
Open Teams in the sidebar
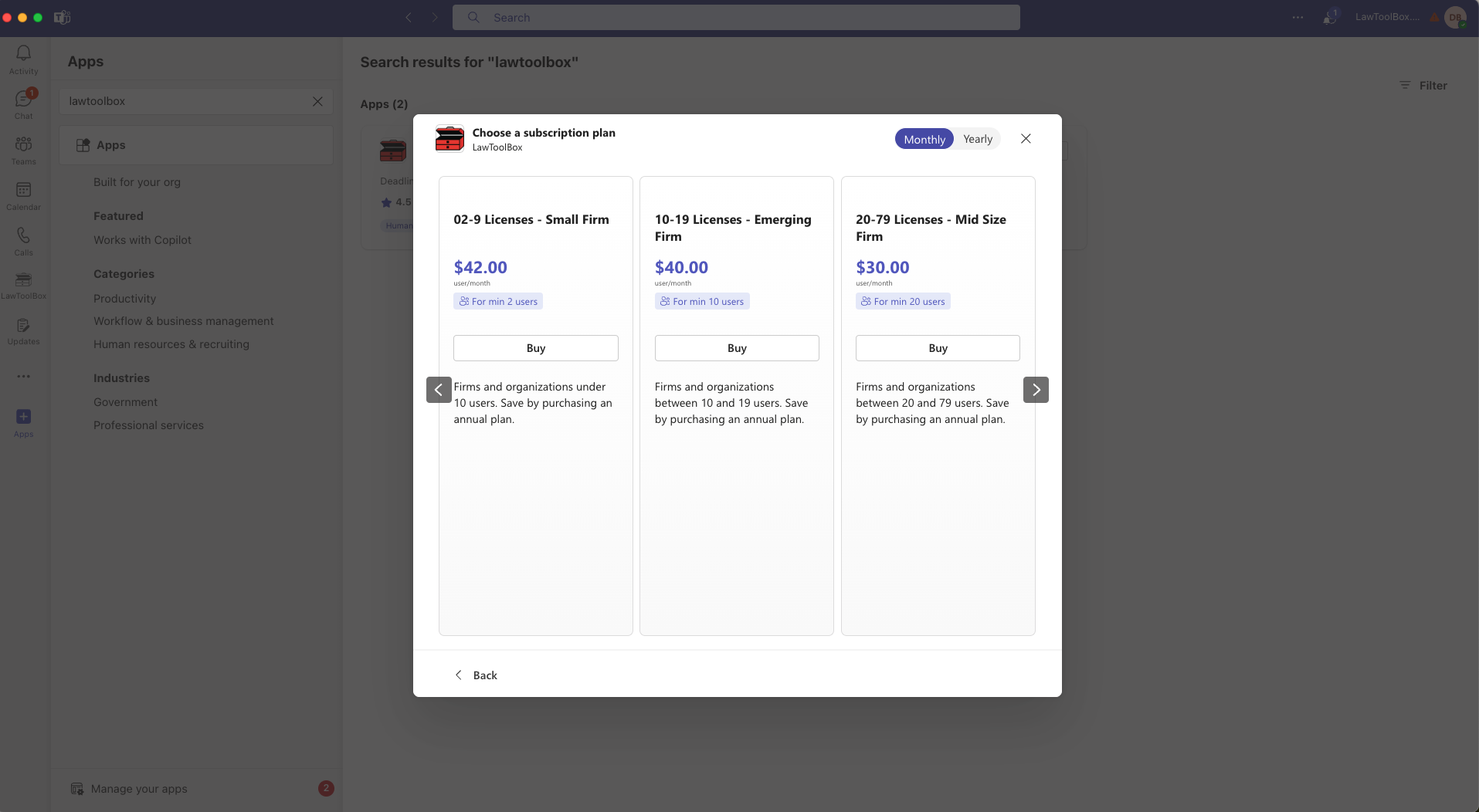24,150
